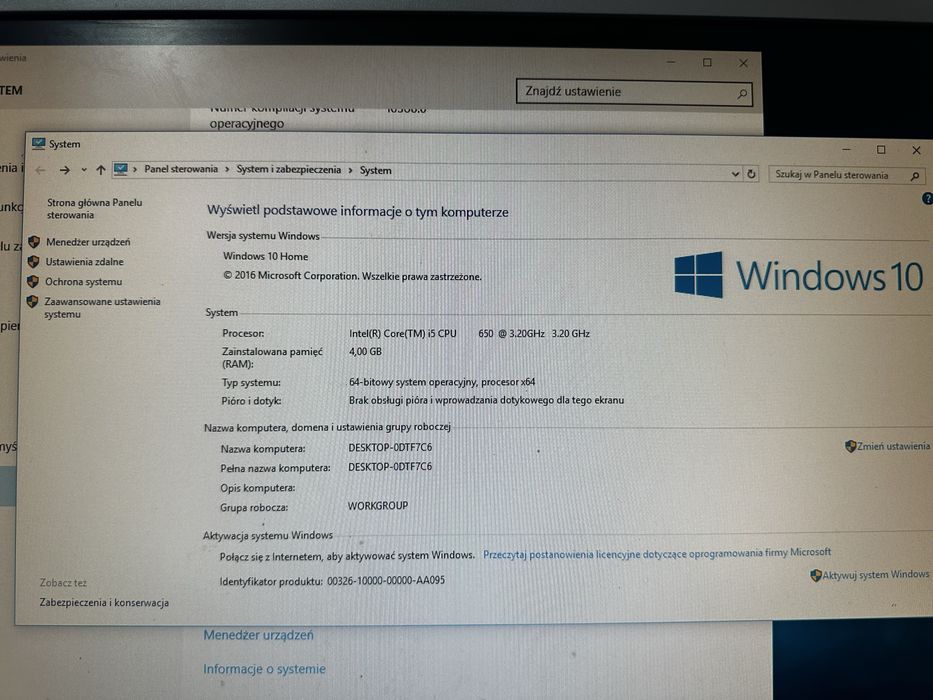Screen dimensions: 933x700
Task: Click Aktywuj system Windows link
Action: [876, 574]
